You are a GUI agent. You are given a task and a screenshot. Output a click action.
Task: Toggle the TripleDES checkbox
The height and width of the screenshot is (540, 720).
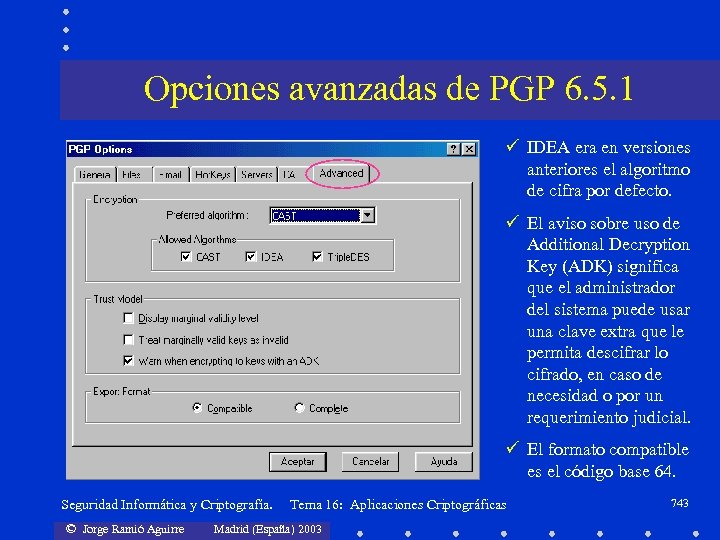click(x=317, y=257)
